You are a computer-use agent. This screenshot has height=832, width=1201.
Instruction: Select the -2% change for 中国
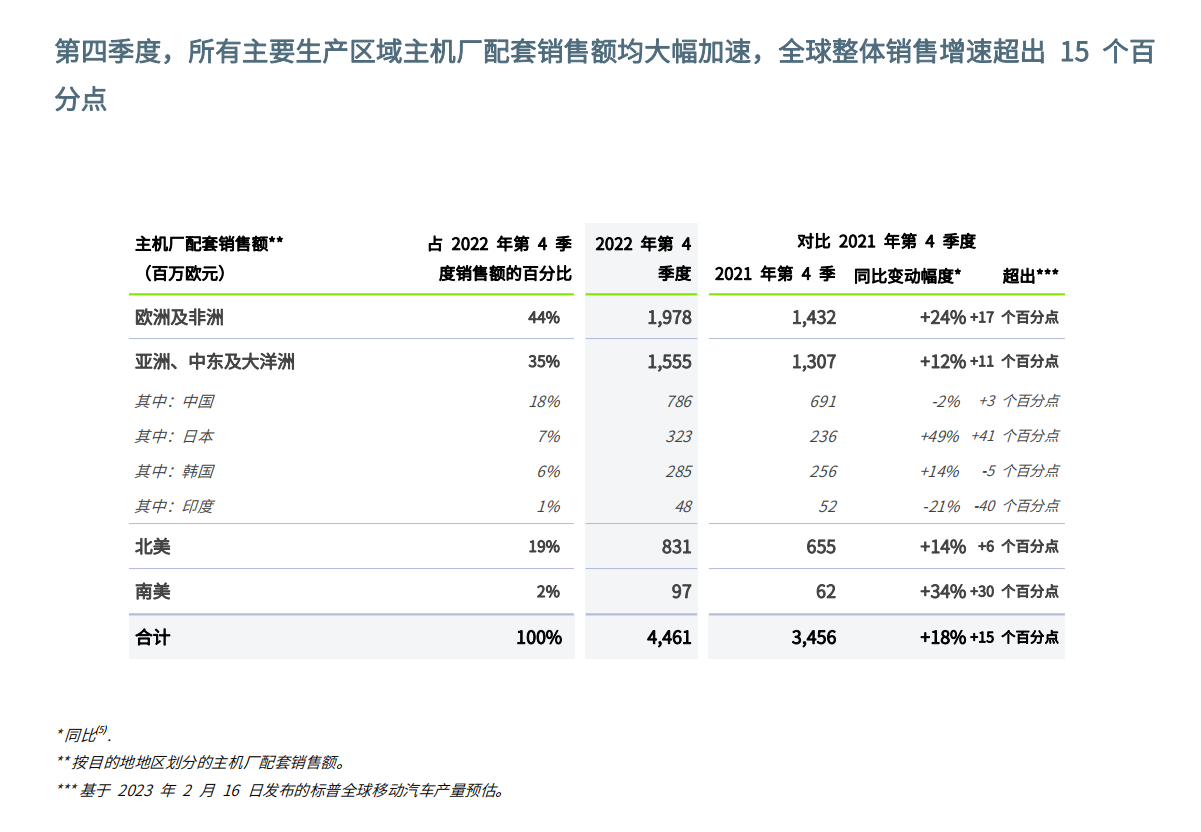coord(945,402)
